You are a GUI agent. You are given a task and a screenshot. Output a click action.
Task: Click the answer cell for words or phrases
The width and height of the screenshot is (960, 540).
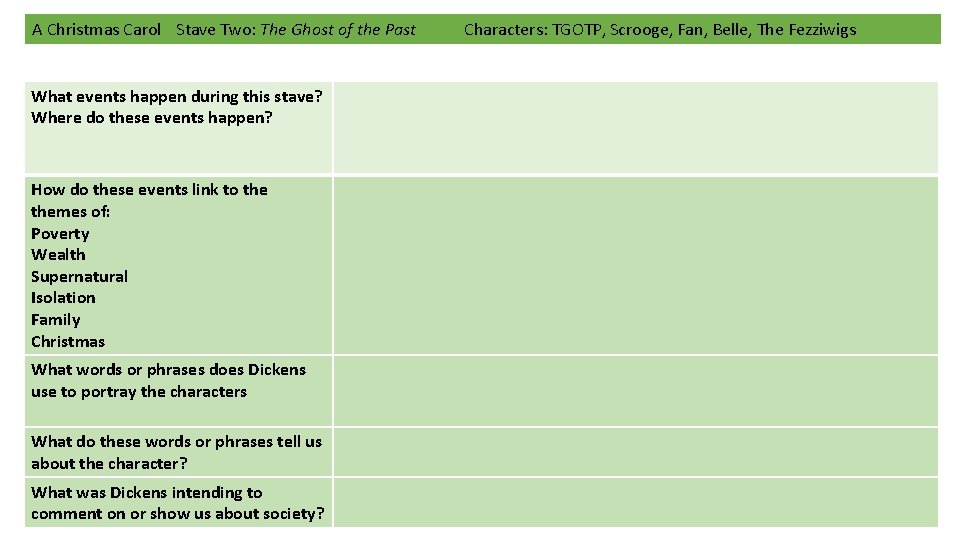tap(636, 391)
